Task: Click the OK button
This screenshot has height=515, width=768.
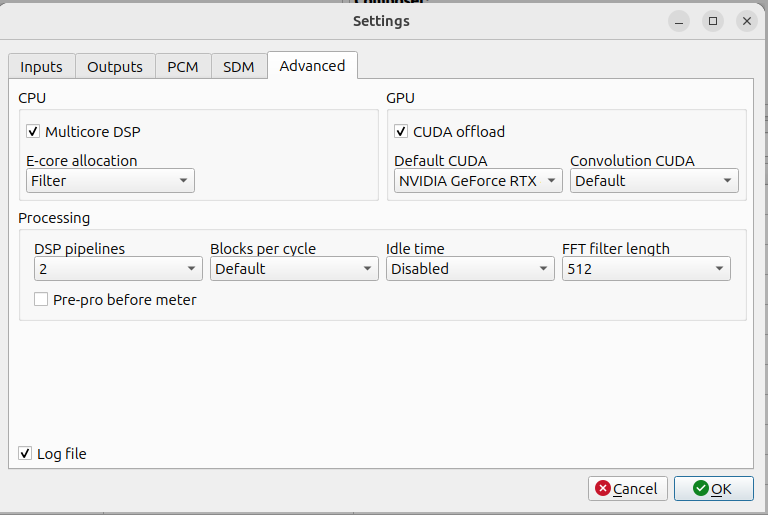Action: coord(713,488)
